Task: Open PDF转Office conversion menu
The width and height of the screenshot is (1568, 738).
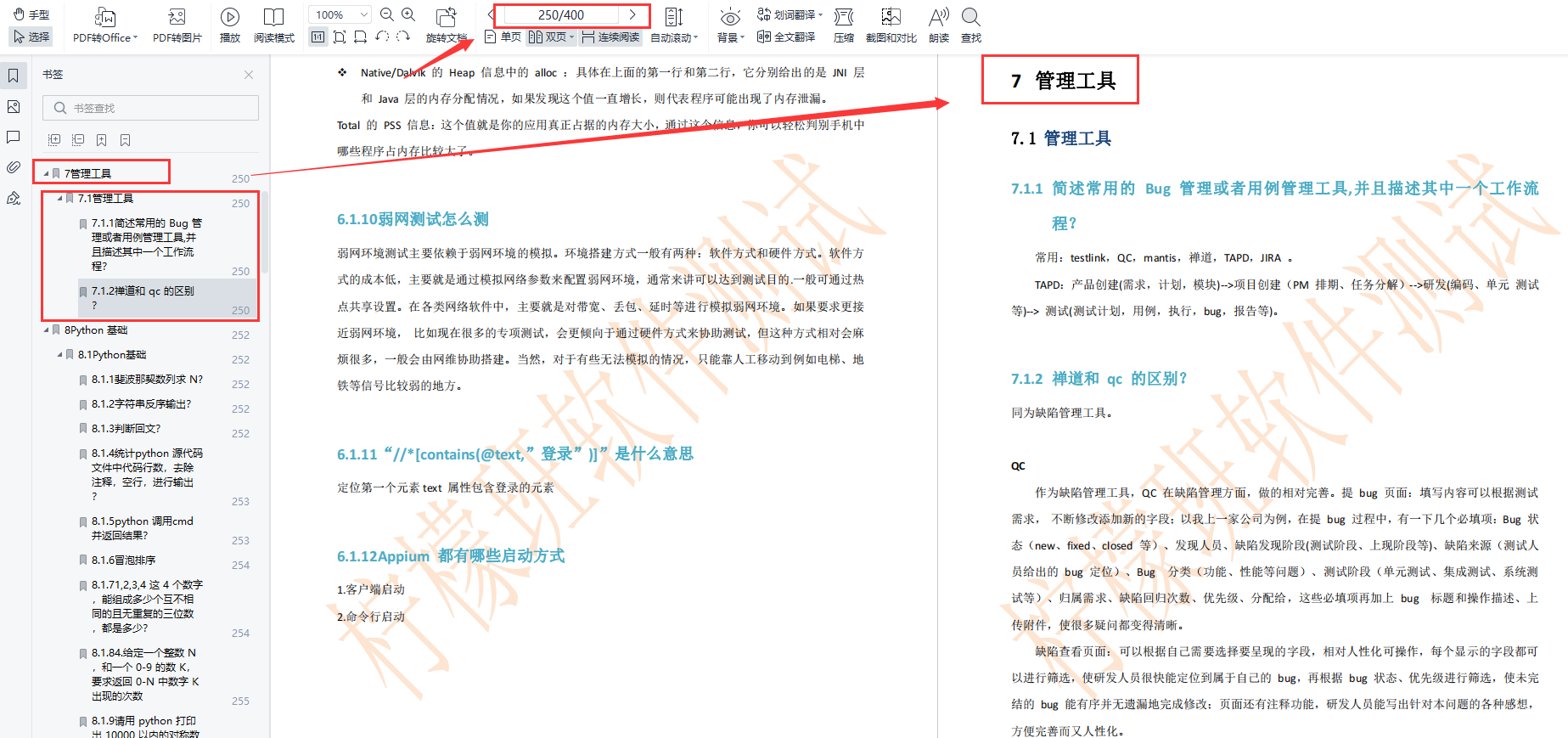Action: 105,26
